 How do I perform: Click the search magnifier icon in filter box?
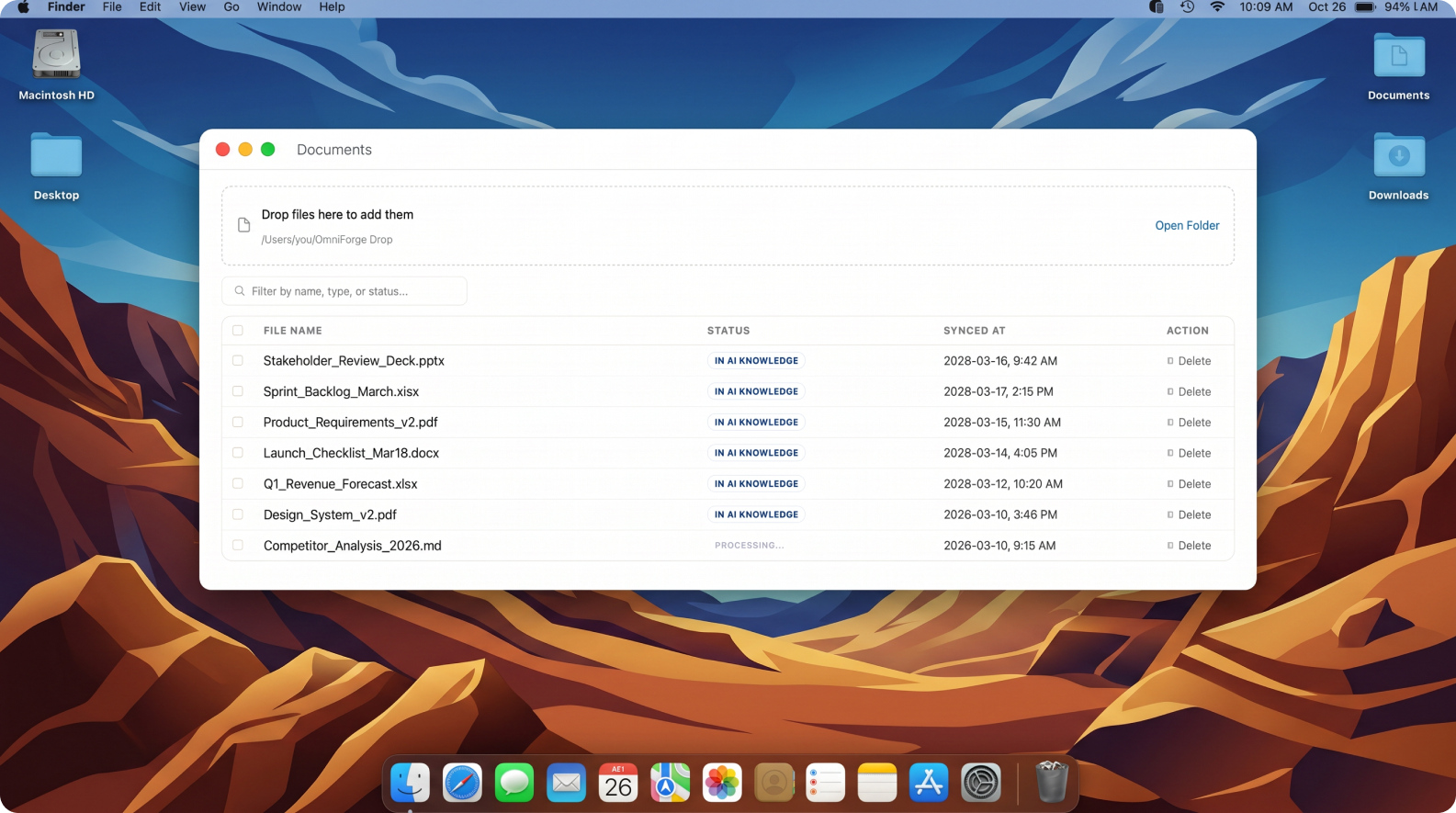pyautogui.click(x=240, y=291)
